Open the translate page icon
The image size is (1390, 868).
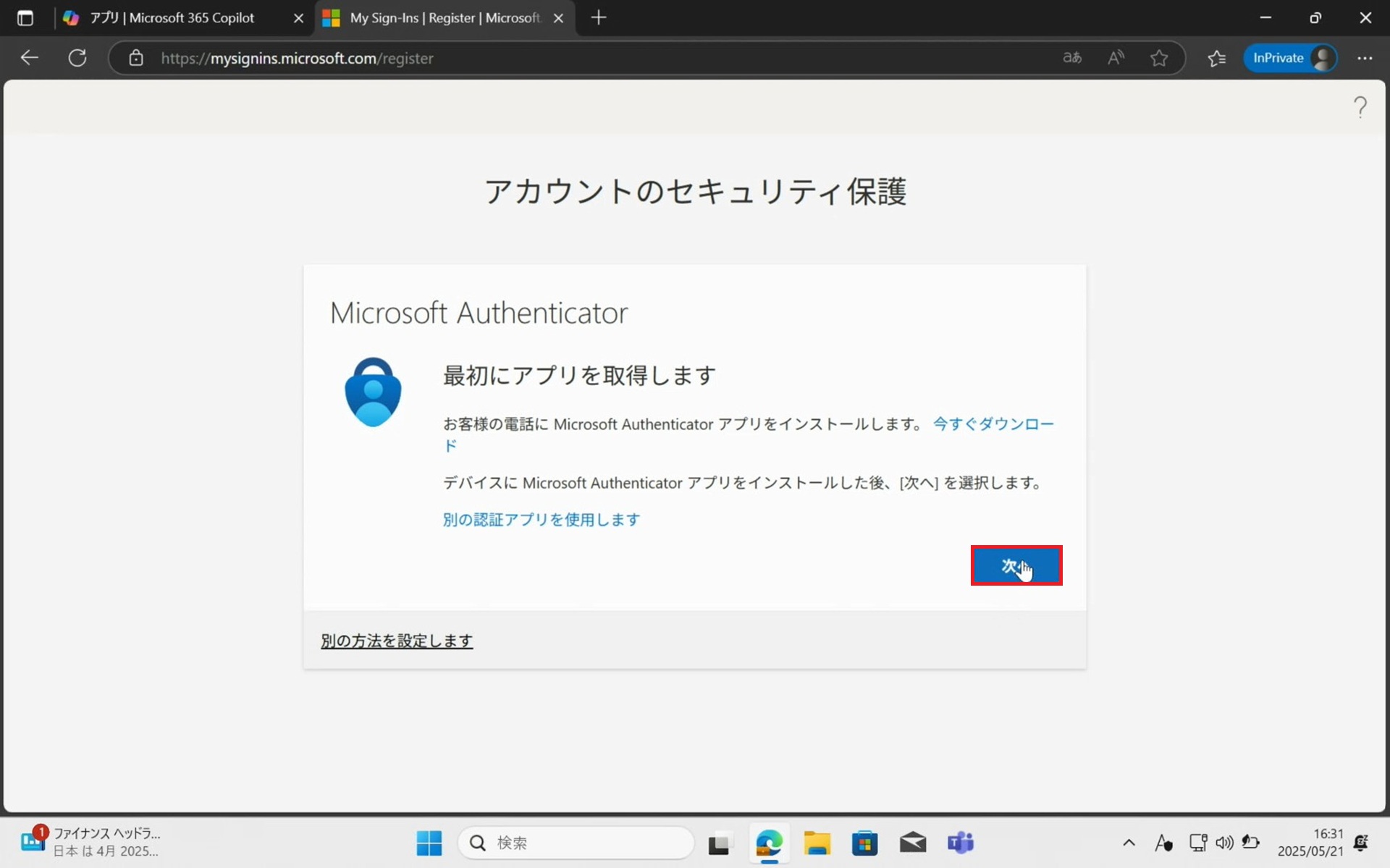(x=1072, y=58)
